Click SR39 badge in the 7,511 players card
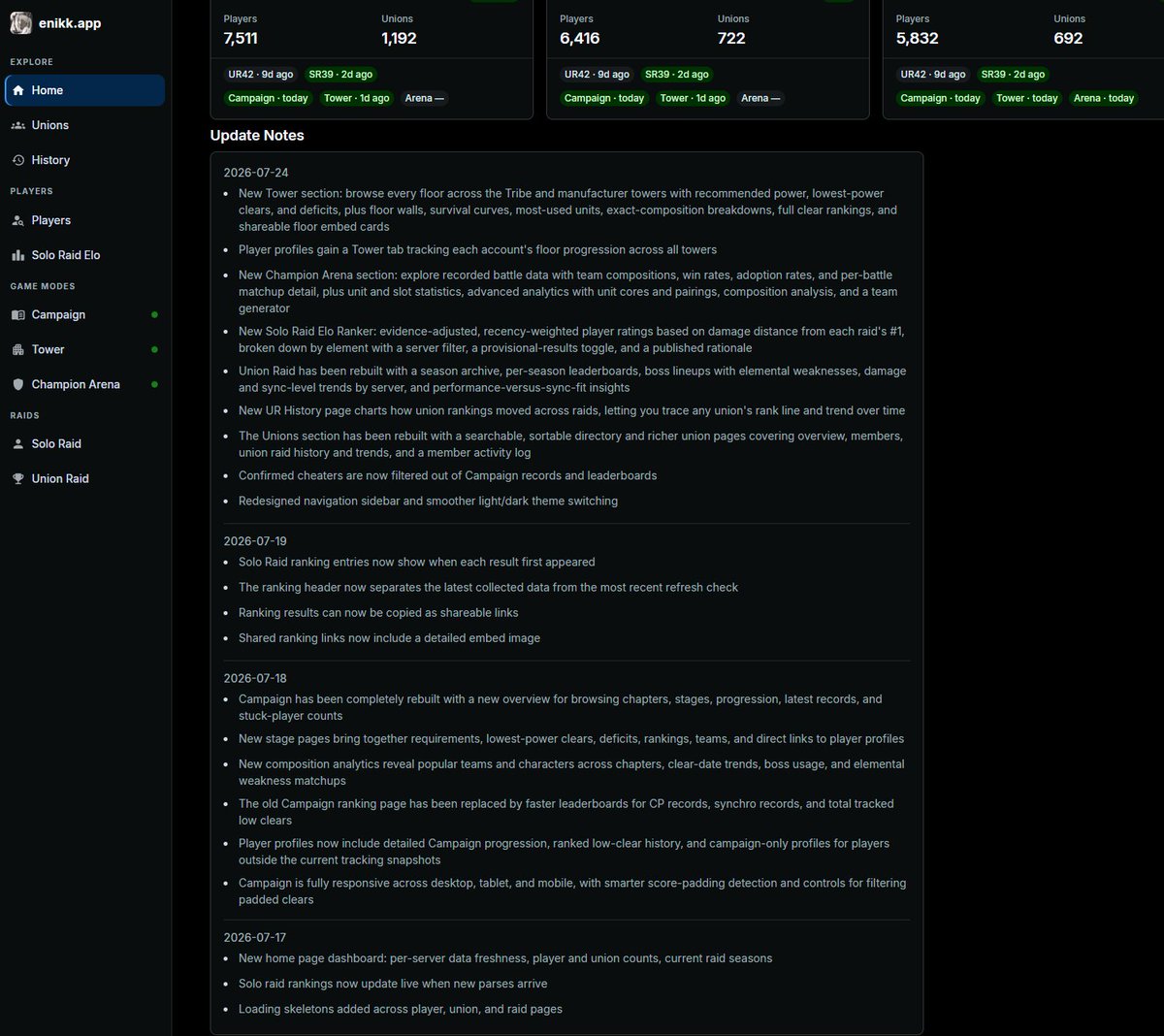This screenshot has height=1036, width=1164. (340, 75)
